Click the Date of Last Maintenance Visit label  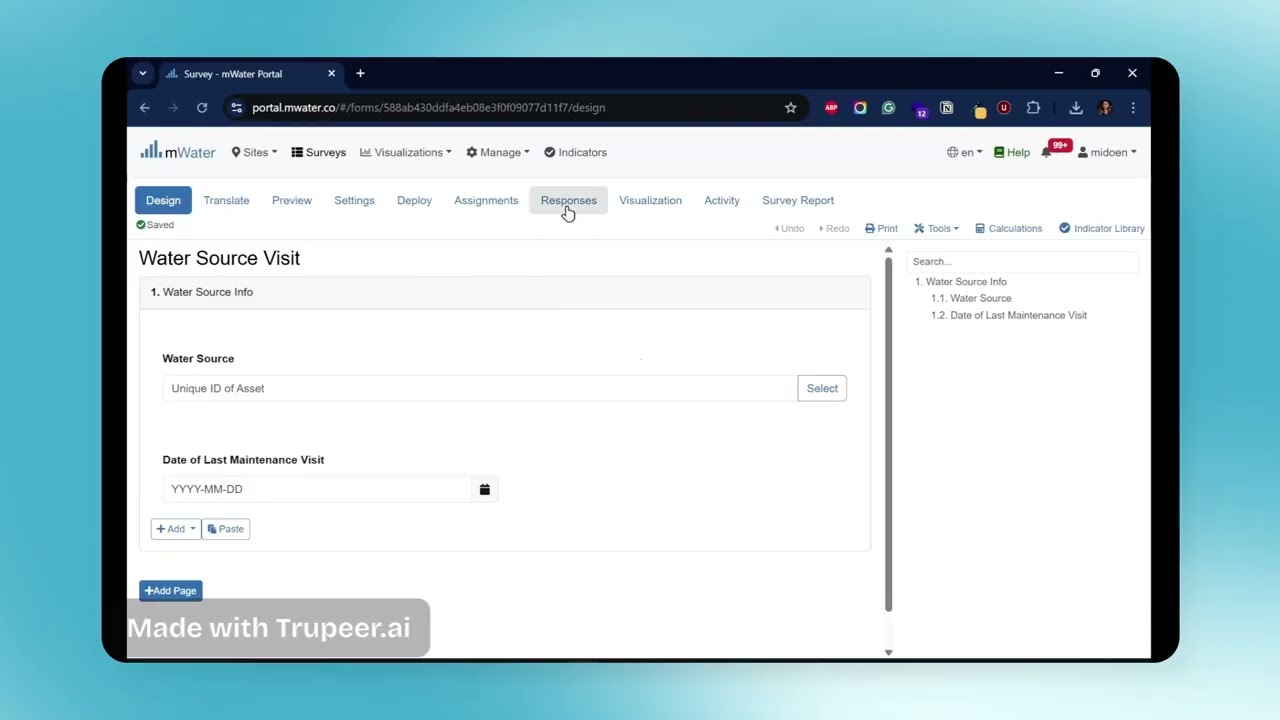pos(243,460)
